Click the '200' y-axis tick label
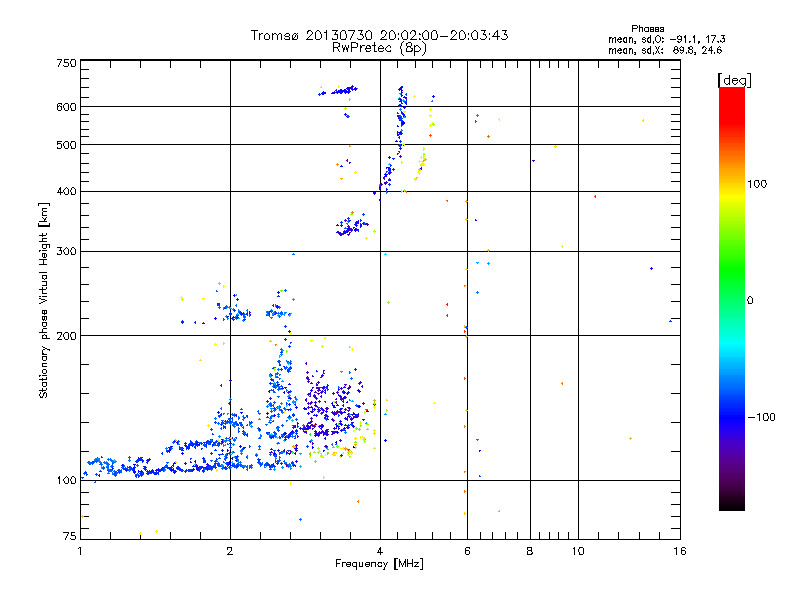The height and width of the screenshot is (600, 800). coord(66,336)
